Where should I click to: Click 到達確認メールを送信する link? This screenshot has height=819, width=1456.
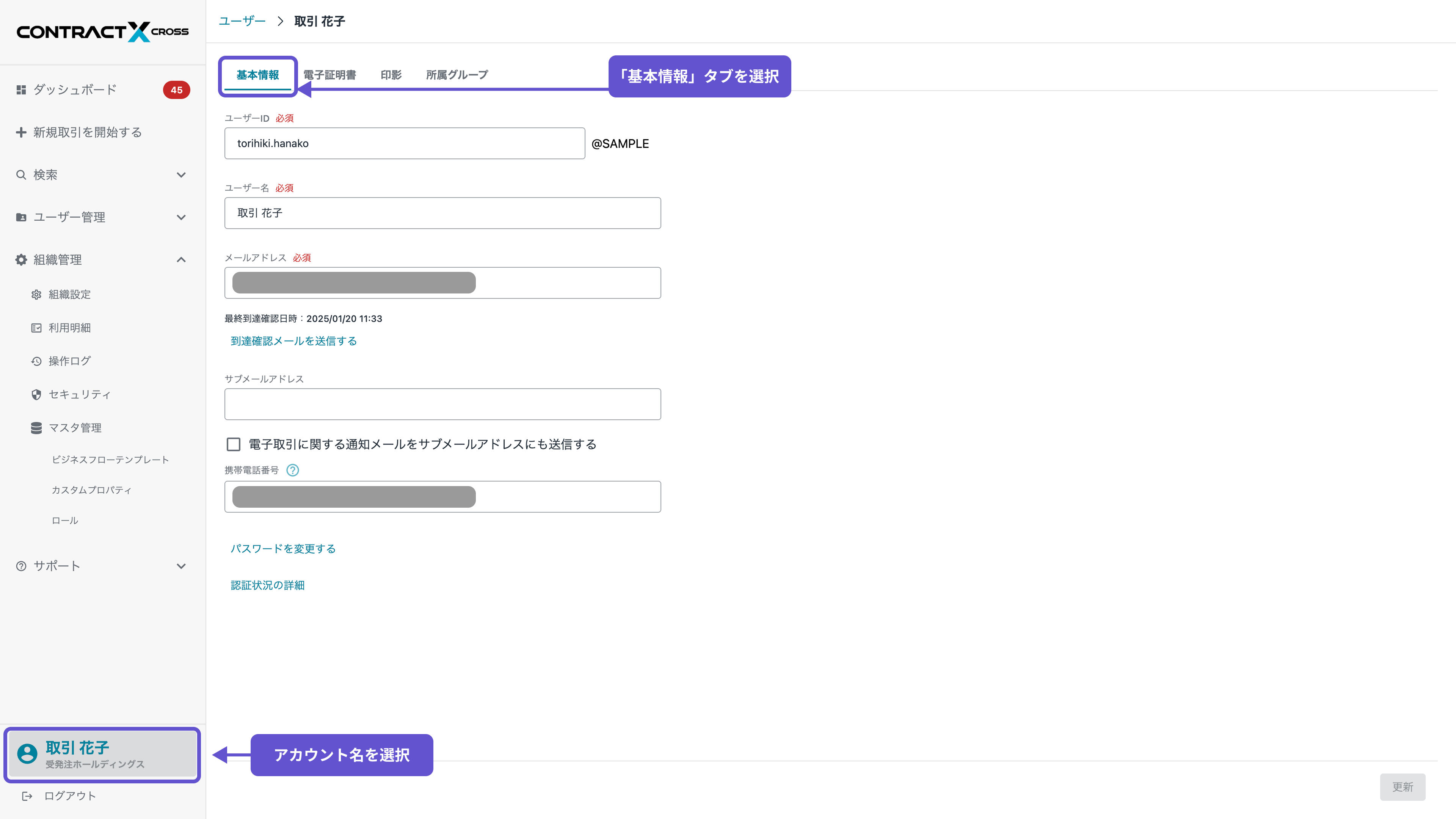pos(293,341)
